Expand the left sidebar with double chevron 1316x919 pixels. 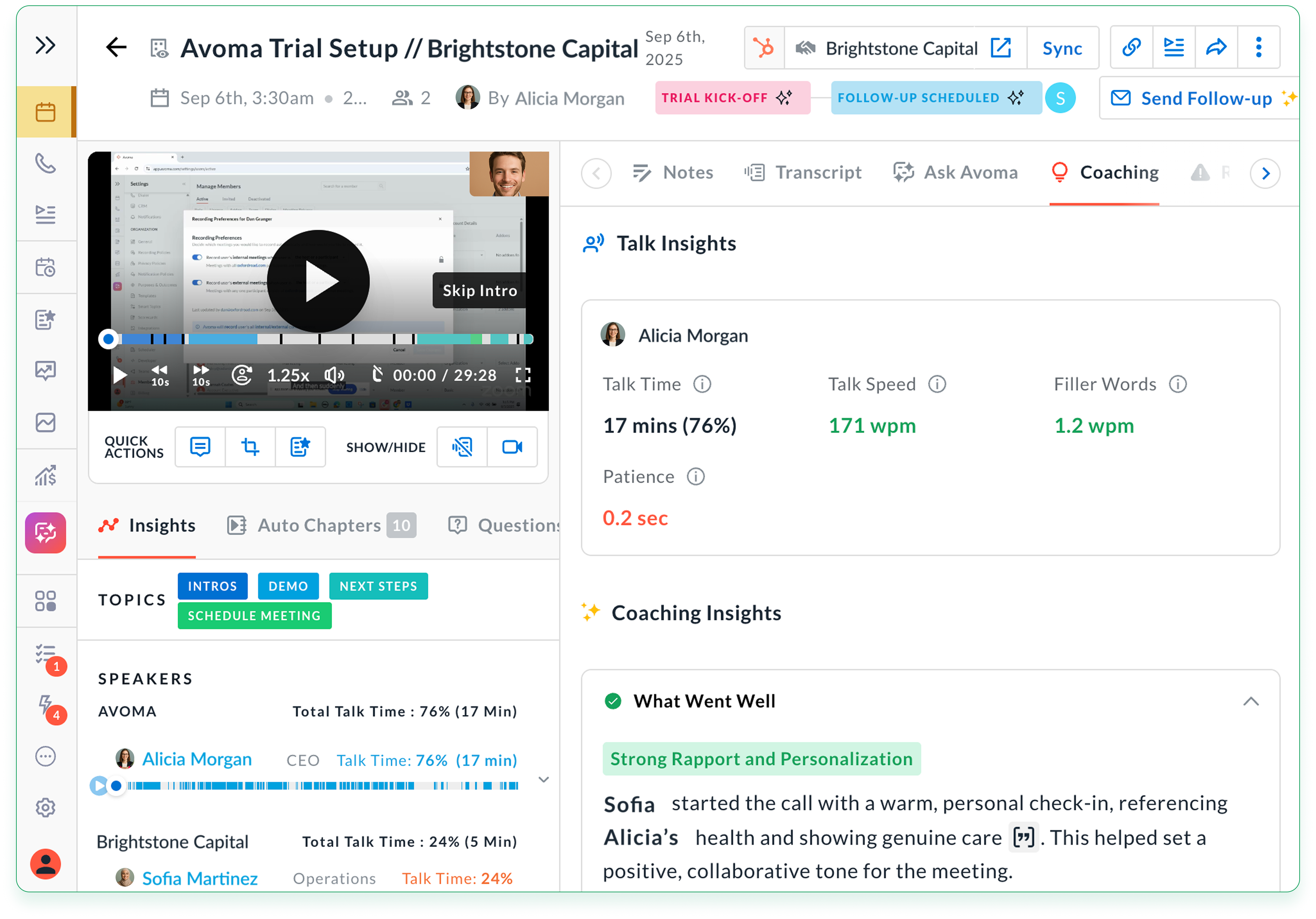[x=45, y=45]
